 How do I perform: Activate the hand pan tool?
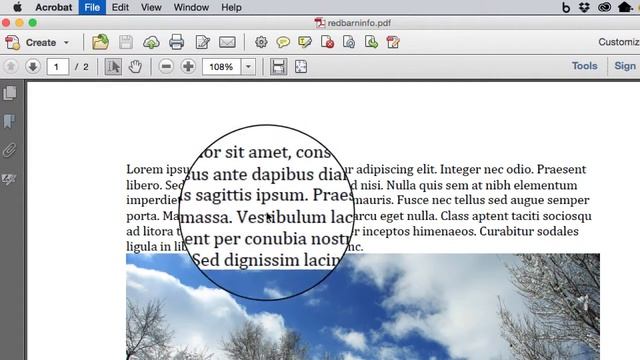point(135,67)
